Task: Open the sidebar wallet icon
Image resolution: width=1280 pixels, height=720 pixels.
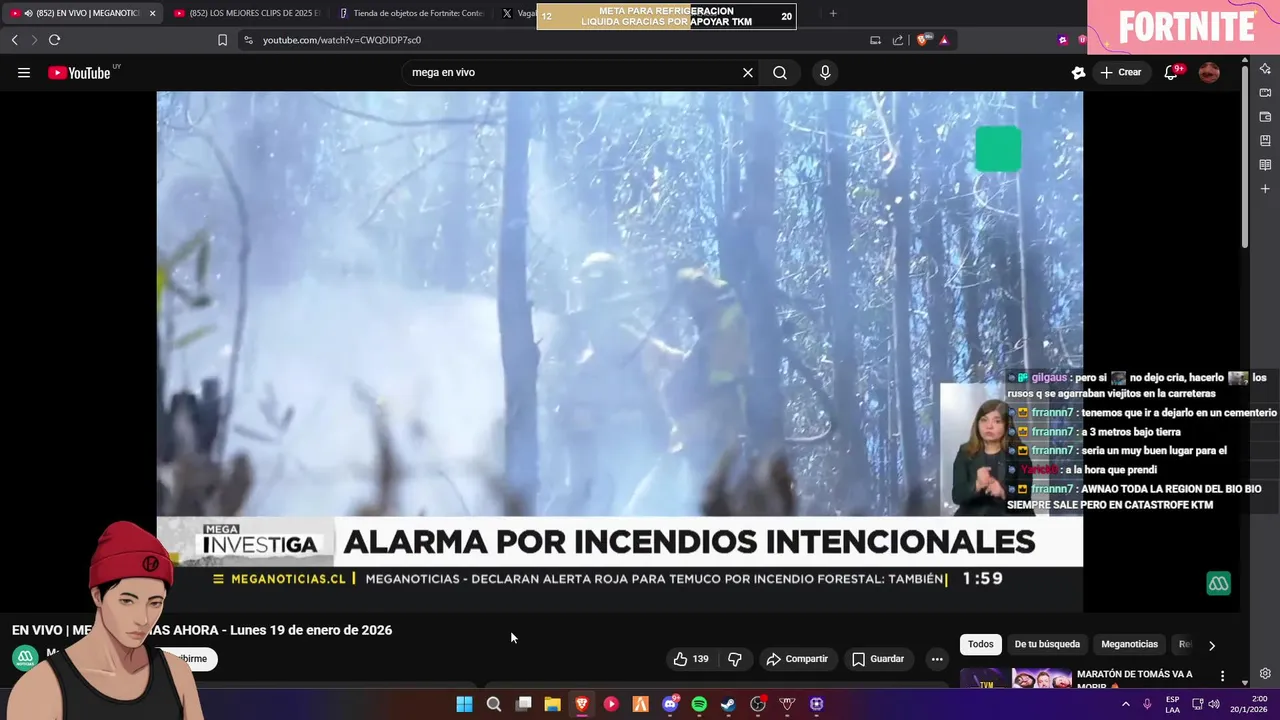Action: 1265,117
